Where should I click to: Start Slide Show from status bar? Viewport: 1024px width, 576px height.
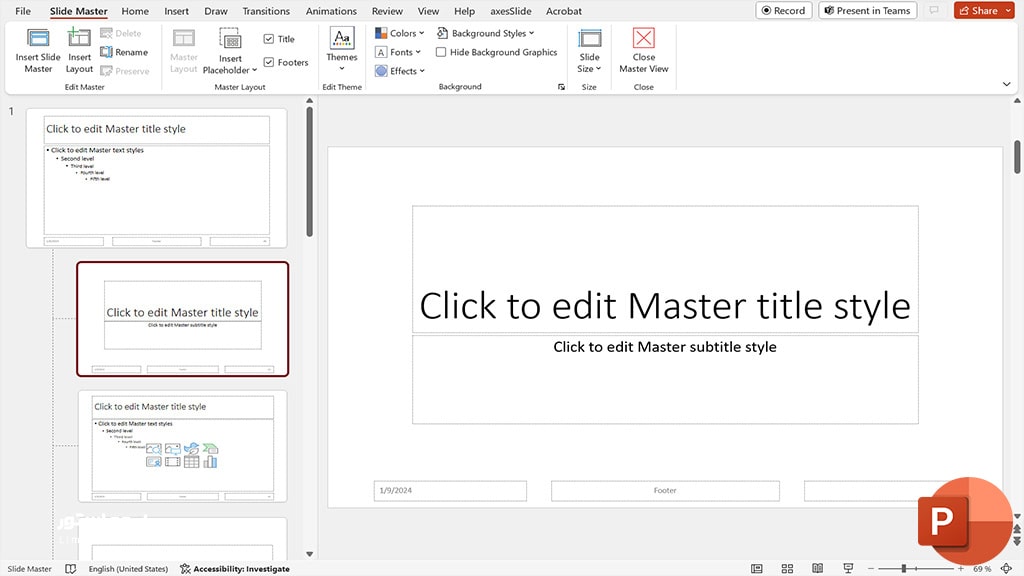point(848,569)
